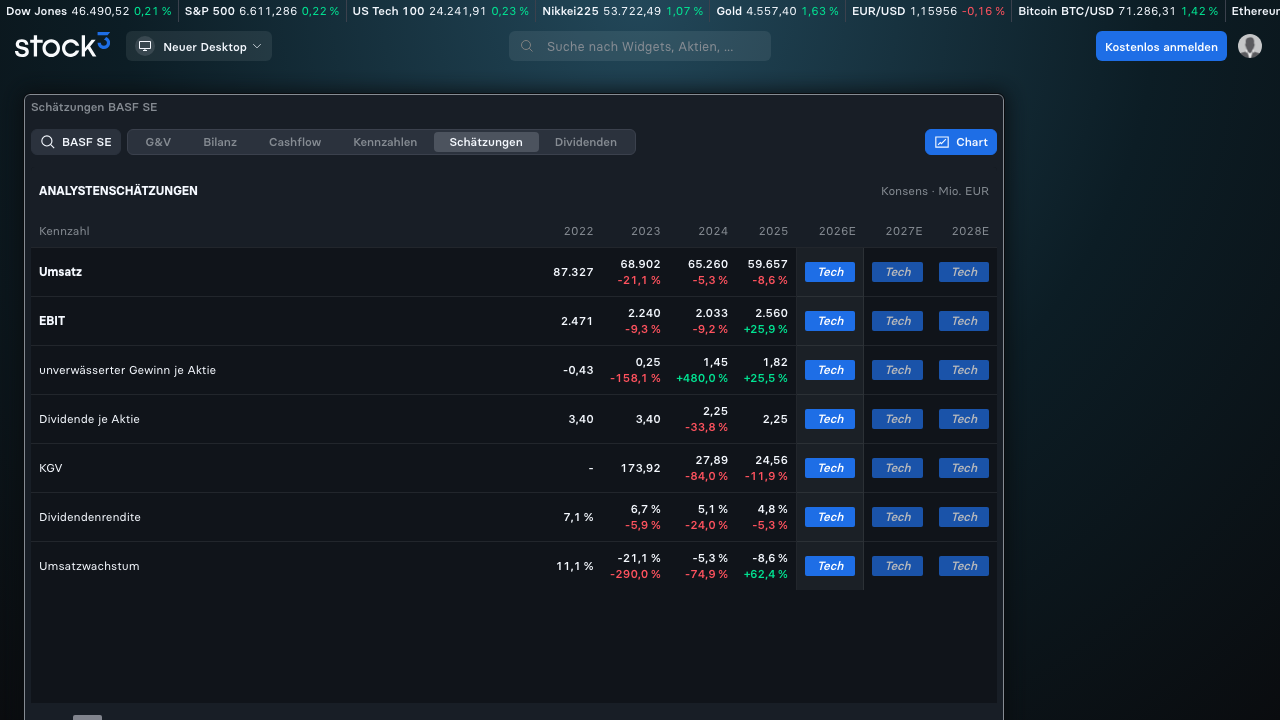Click the 2022 column header
This screenshot has height=720, width=1280.
tap(578, 231)
